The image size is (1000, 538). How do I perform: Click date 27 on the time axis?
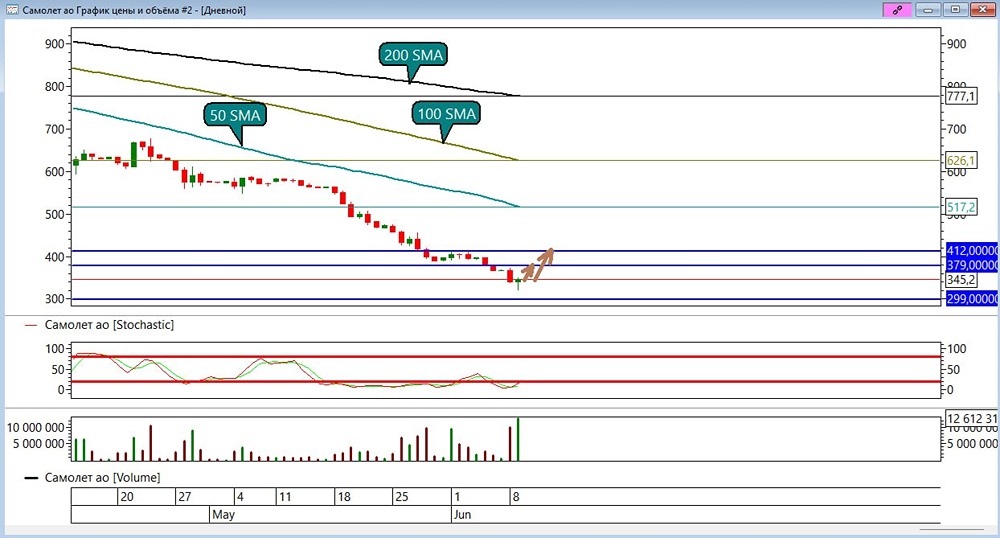coord(184,497)
